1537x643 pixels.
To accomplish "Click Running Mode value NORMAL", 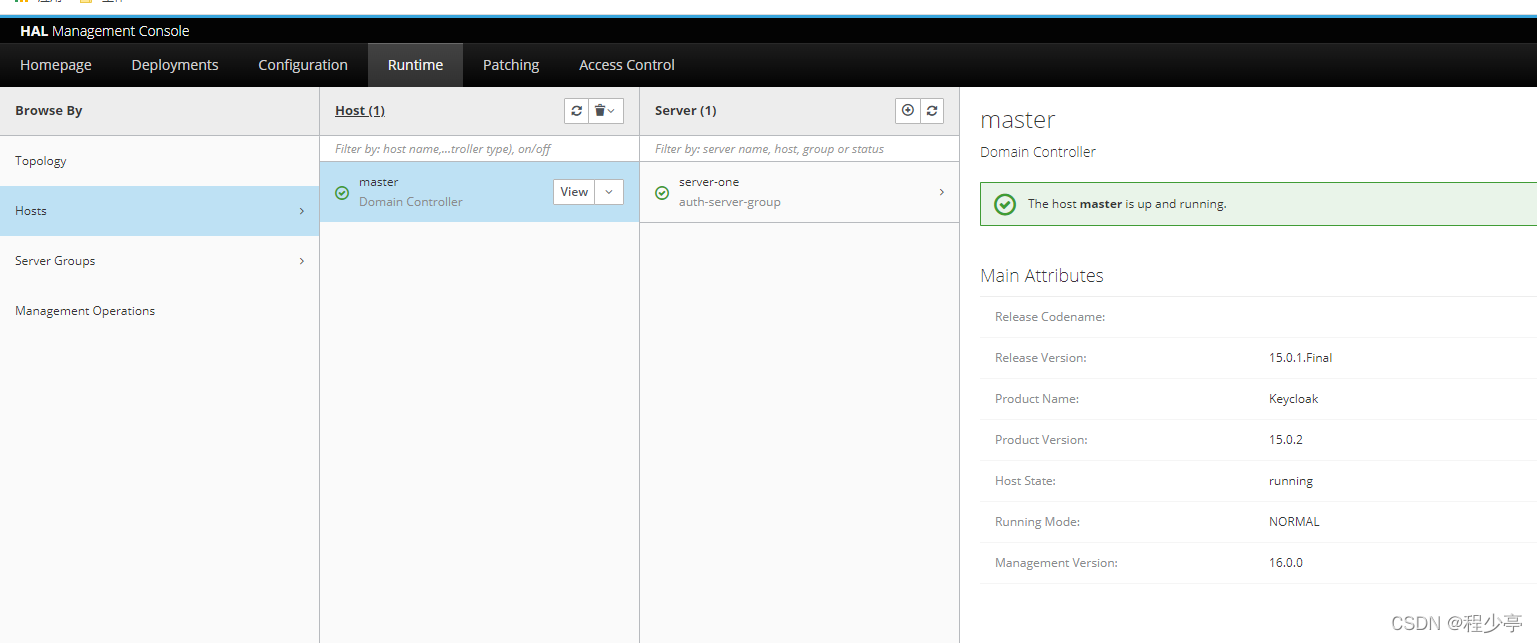I will 1294,522.
